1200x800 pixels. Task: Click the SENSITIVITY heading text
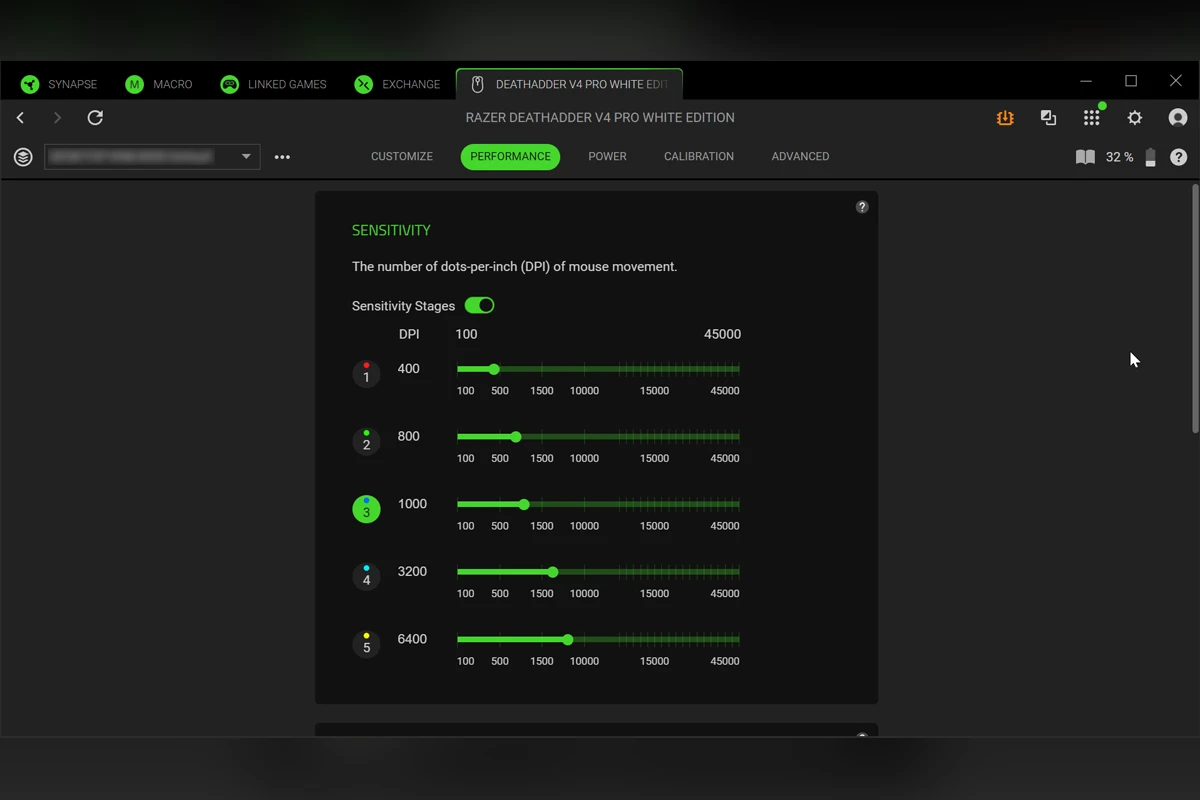[x=391, y=231]
